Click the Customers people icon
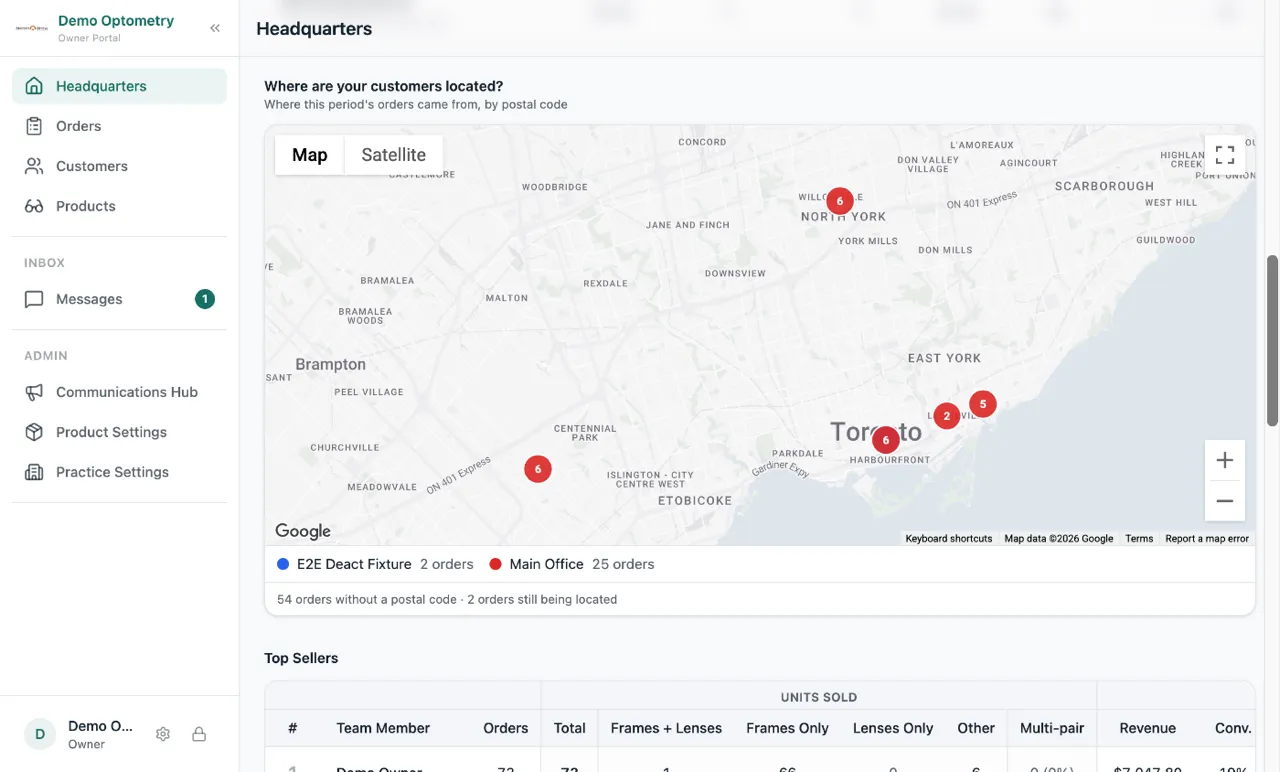 click(x=34, y=166)
